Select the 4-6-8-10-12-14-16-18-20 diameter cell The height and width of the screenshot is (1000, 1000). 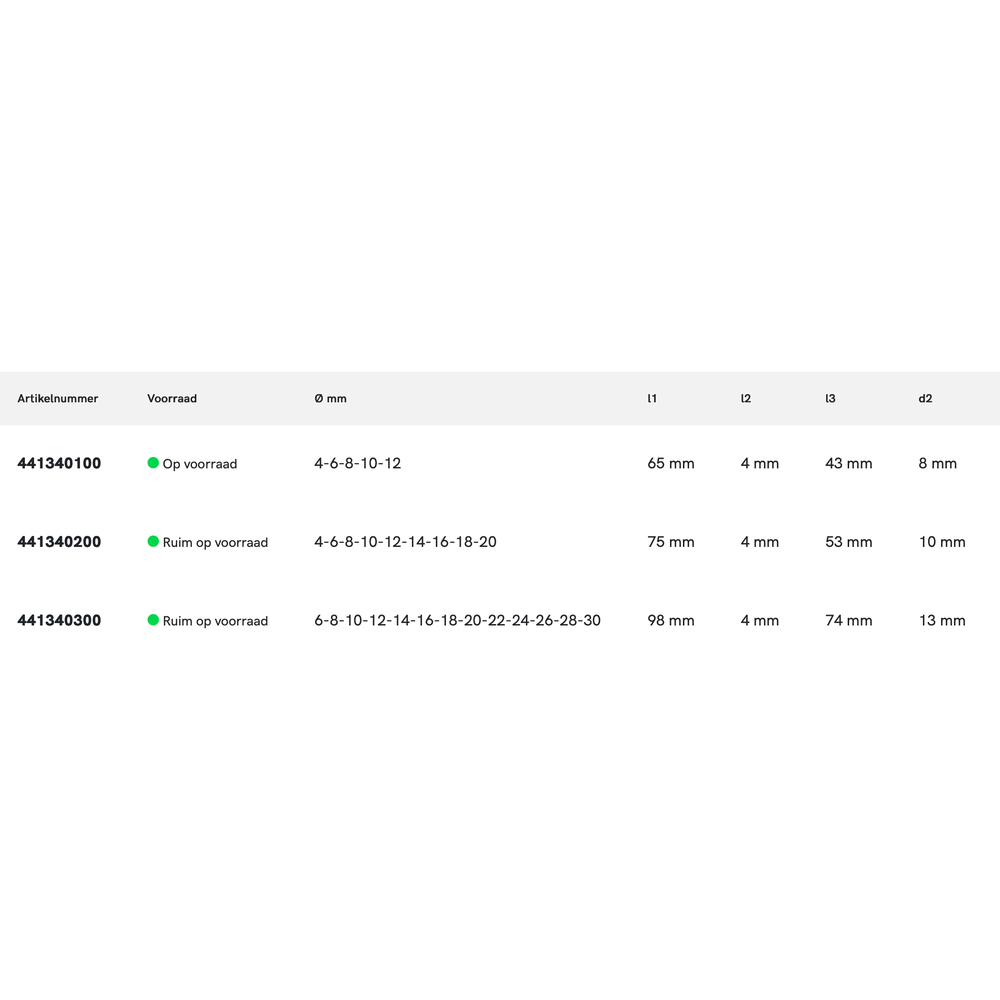(405, 542)
